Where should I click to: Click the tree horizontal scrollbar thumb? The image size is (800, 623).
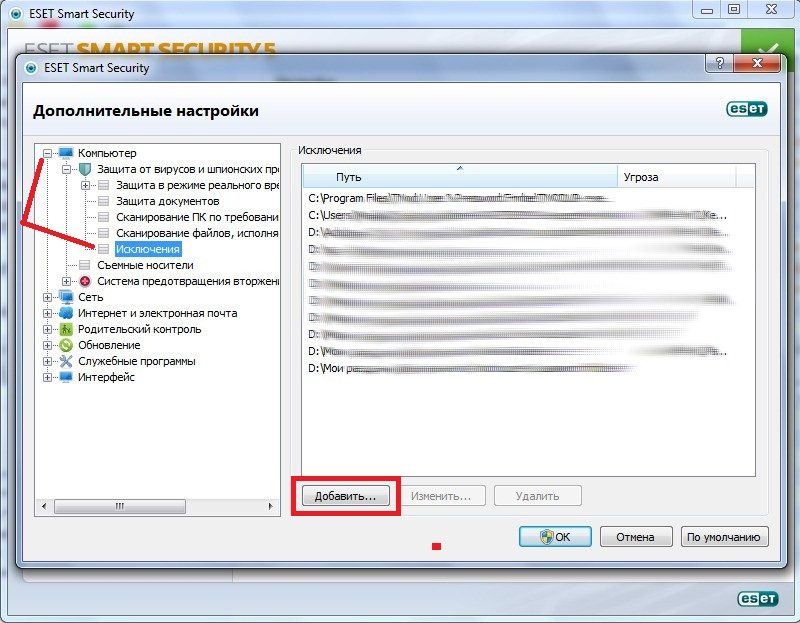pyautogui.click(x=120, y=506)
